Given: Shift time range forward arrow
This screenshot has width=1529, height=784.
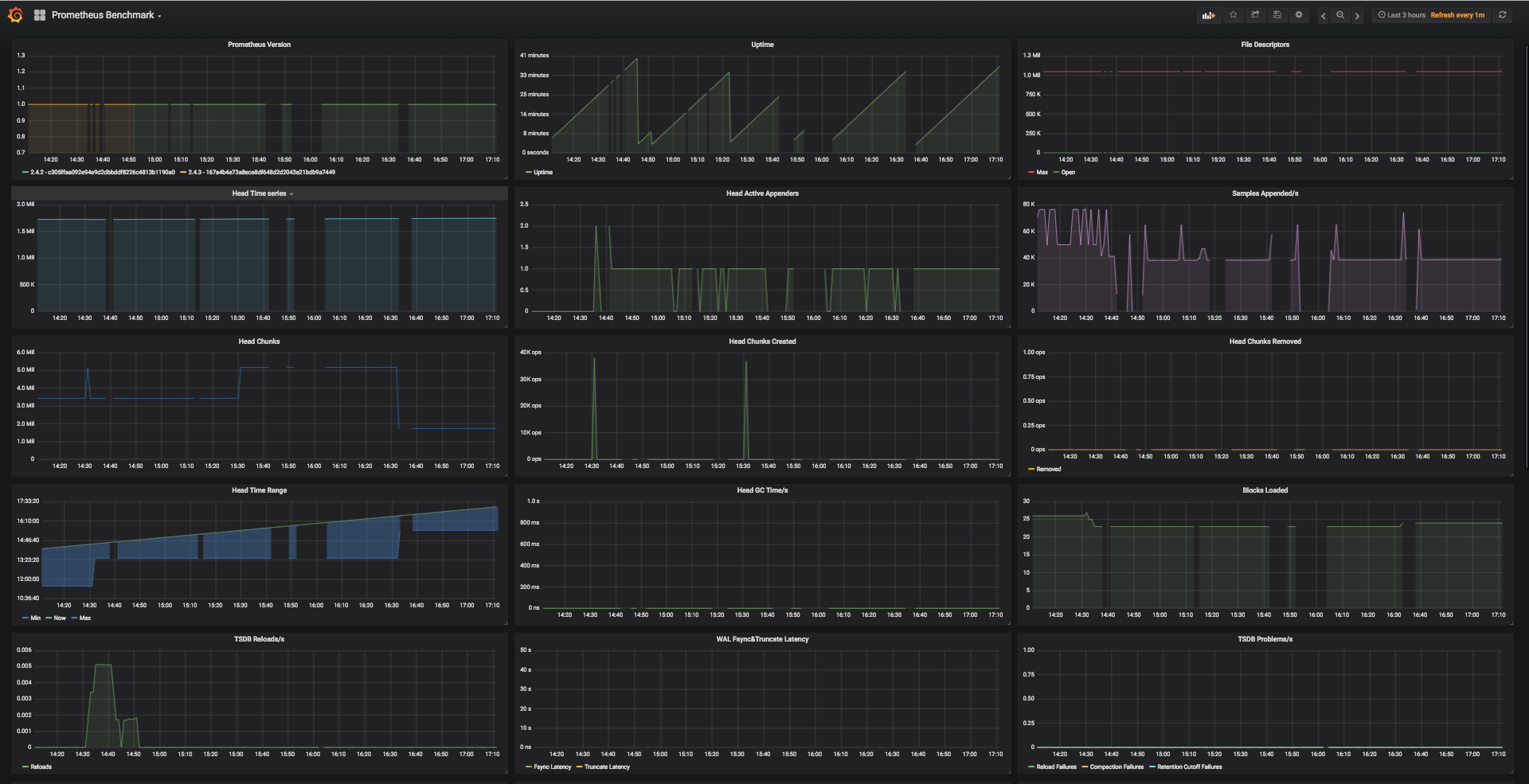Looking at the screenshot, I should (1358, 15).
